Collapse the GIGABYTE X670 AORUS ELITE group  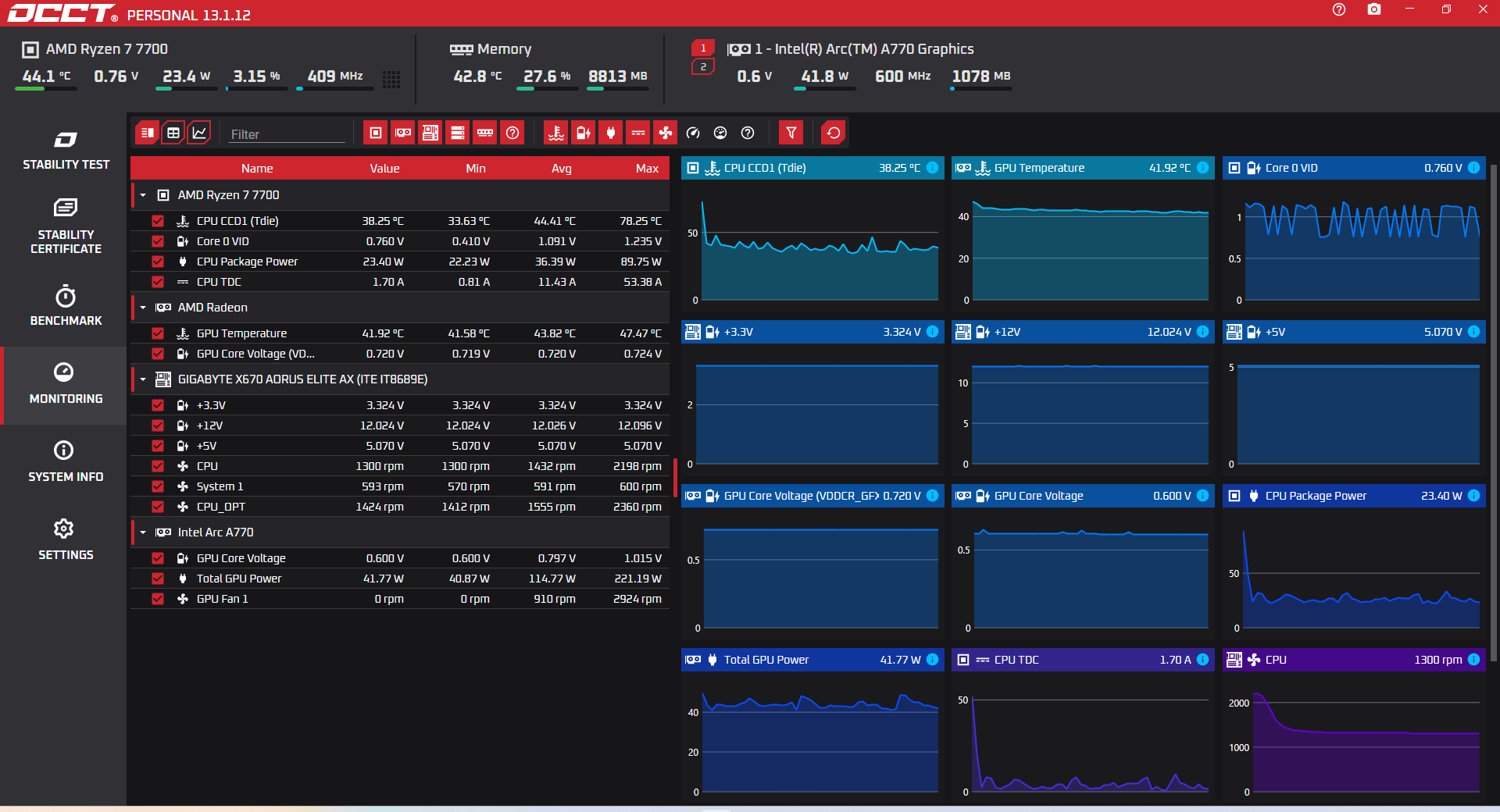(x=143, y=379)
